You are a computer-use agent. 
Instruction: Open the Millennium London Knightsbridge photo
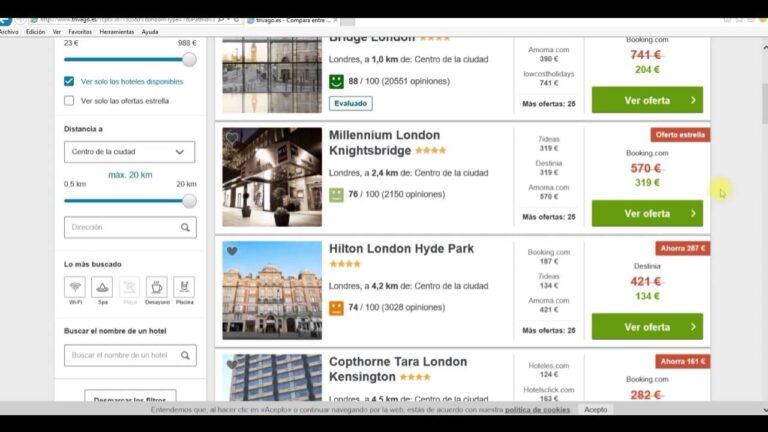(x=272, y=177)
